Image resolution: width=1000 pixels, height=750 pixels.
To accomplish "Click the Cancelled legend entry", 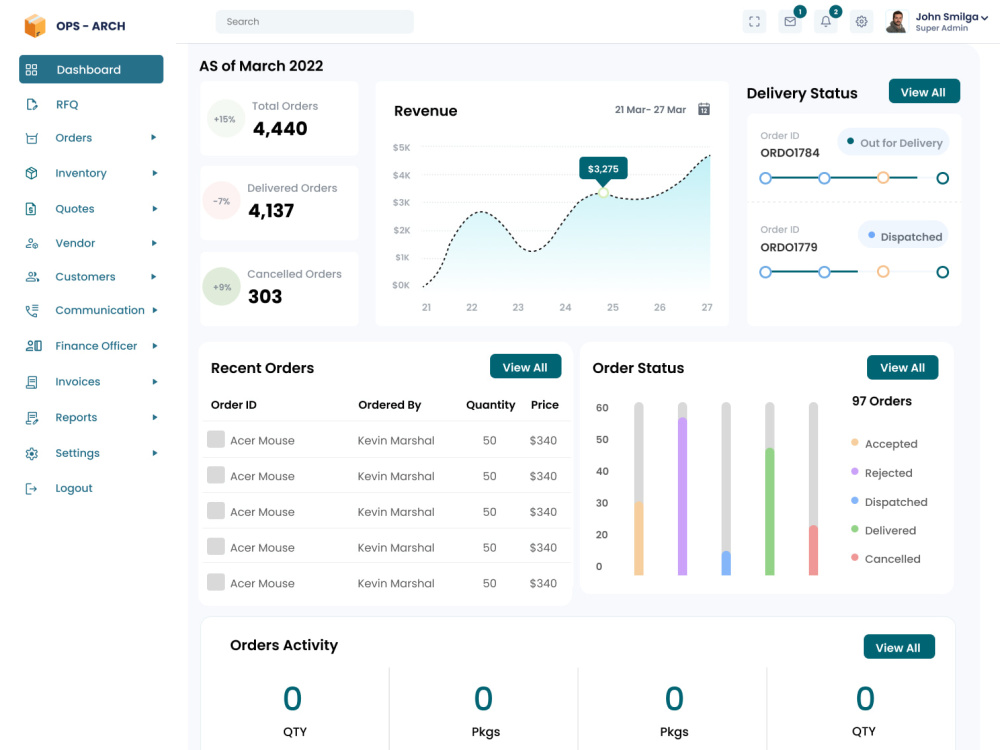I will click(x=885, y=559).
